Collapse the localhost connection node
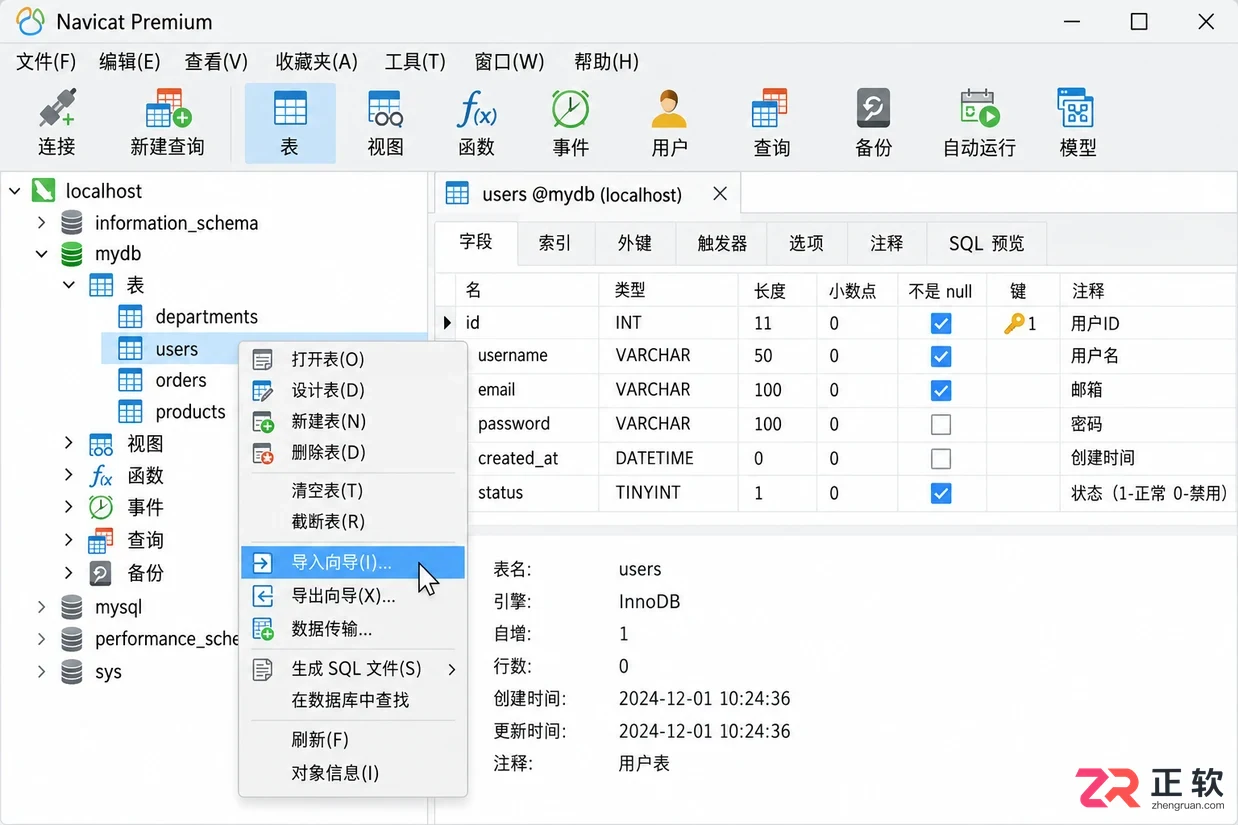The height and width of the screenshot is (825, 1238). pos(14,191)
